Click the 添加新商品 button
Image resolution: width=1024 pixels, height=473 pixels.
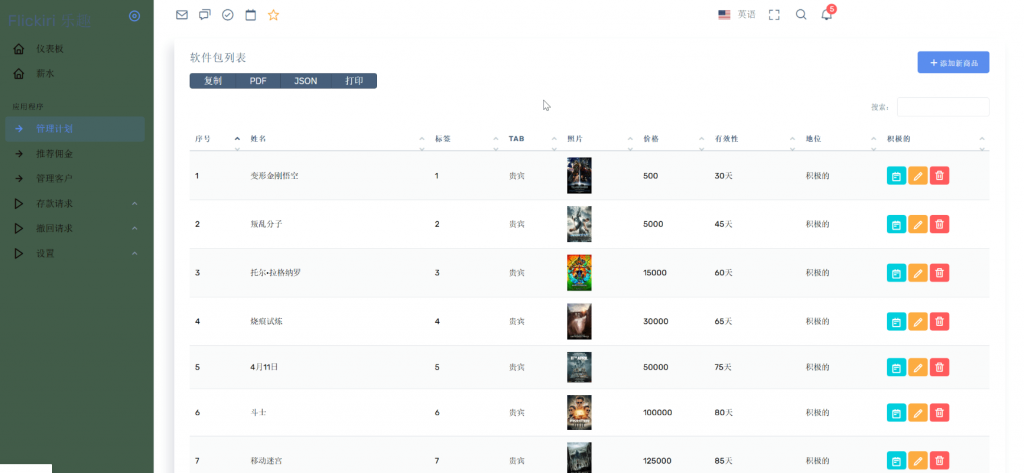(x=953, y=63)
